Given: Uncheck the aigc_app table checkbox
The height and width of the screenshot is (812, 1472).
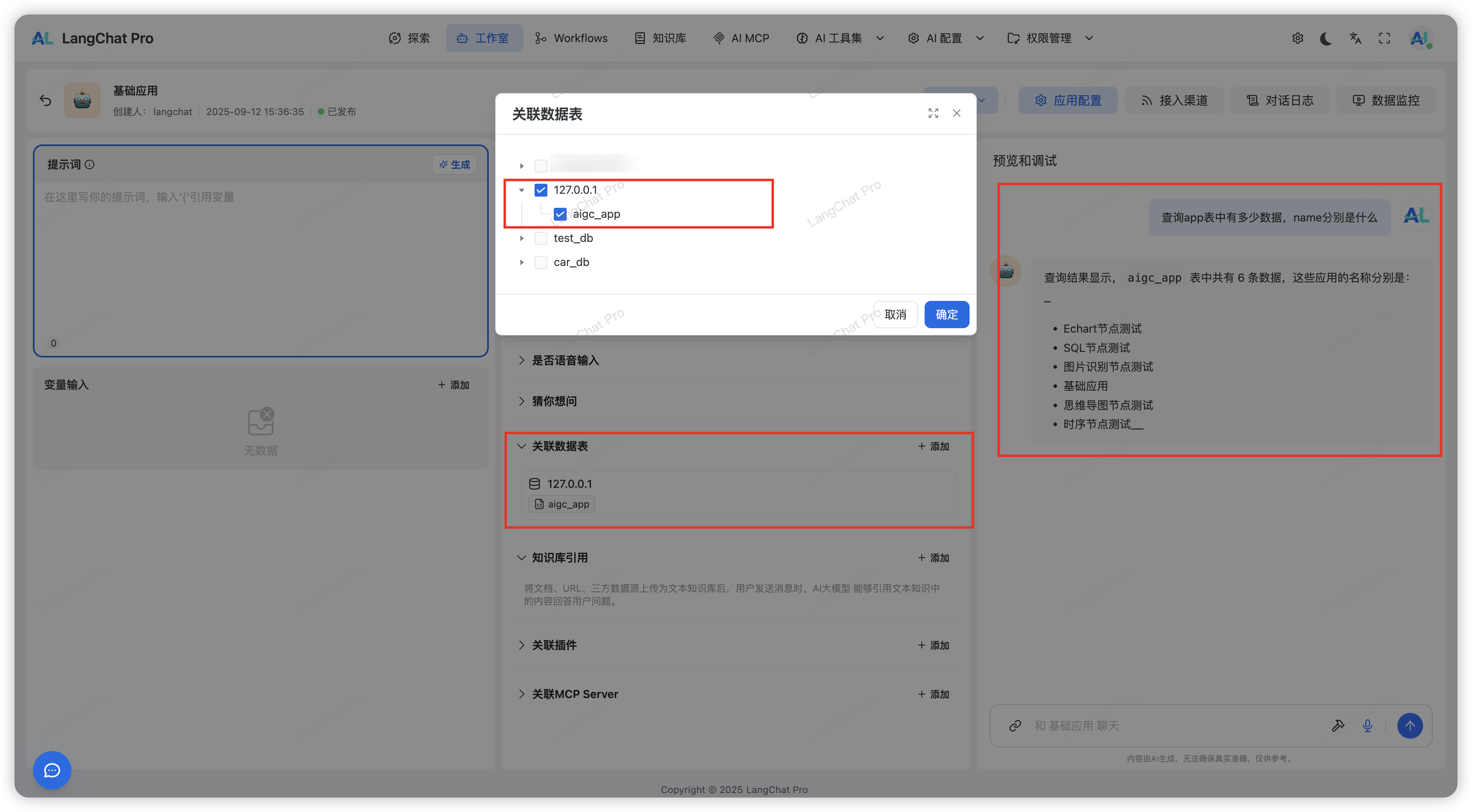Looking at the screenshot, I should coord(560,214).
